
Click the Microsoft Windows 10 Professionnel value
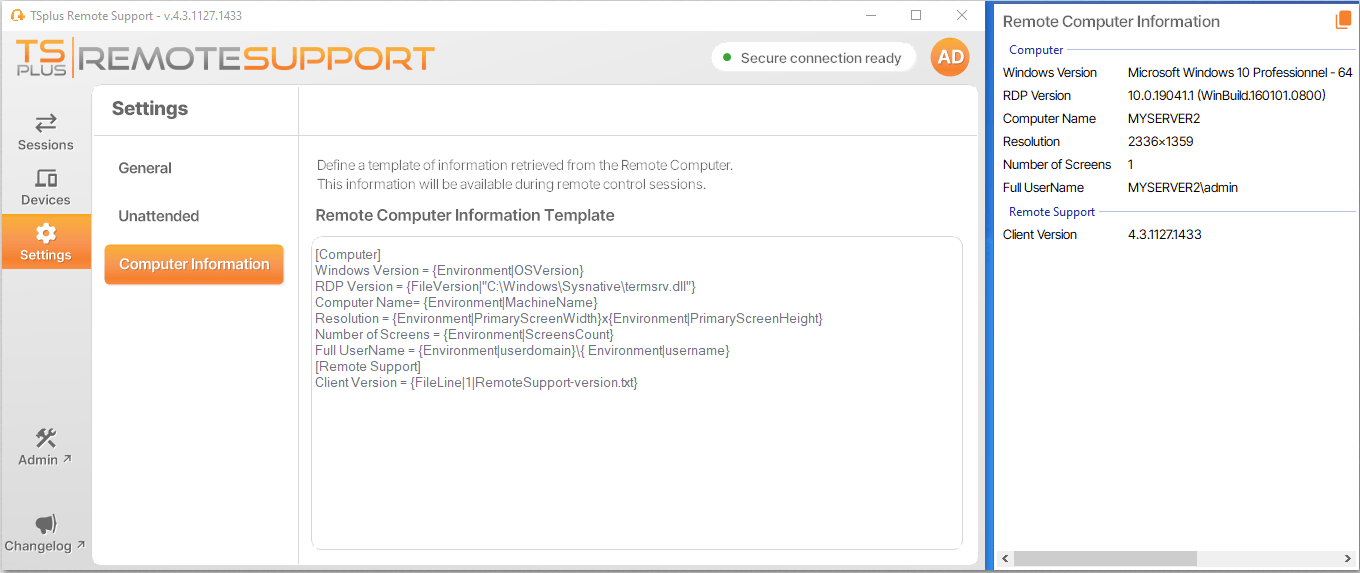coord(1240,72)
